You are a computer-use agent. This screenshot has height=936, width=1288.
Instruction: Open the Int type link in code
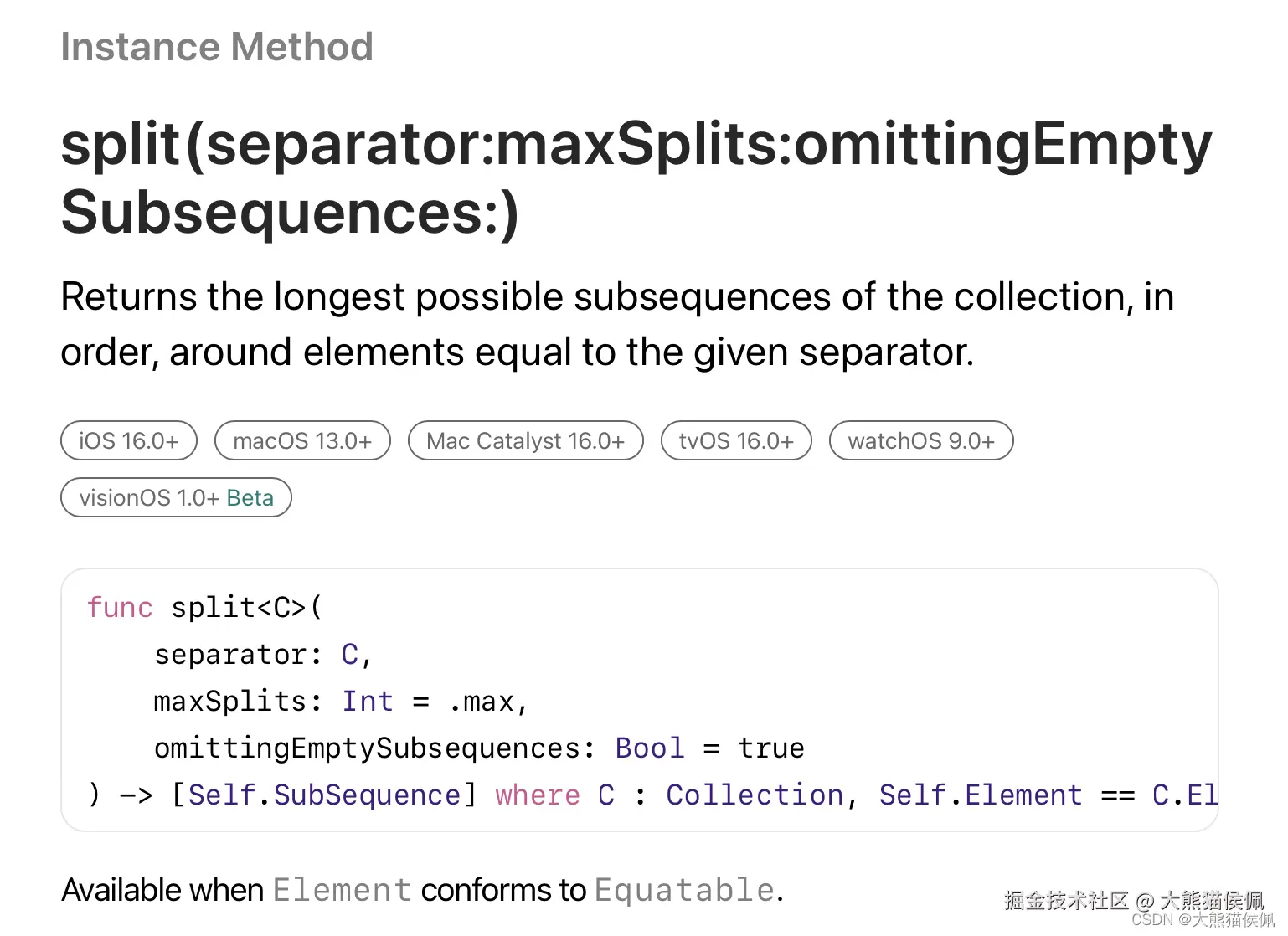coord(367,702)
